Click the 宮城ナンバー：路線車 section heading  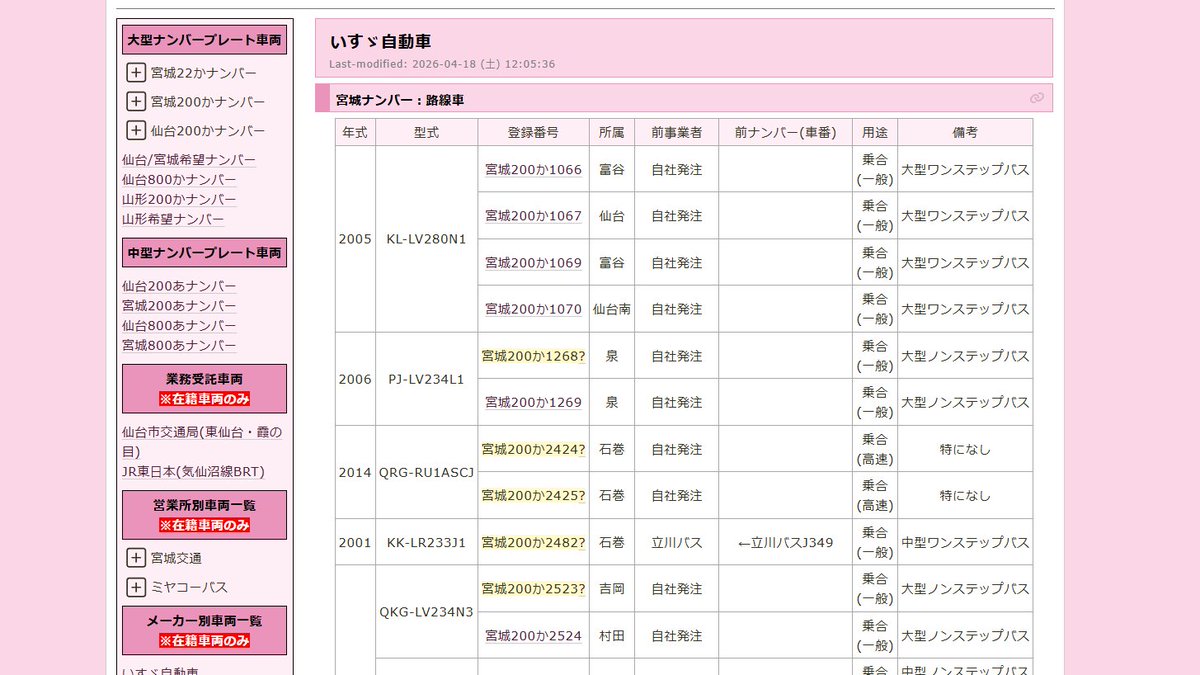(x=400, y=100)
